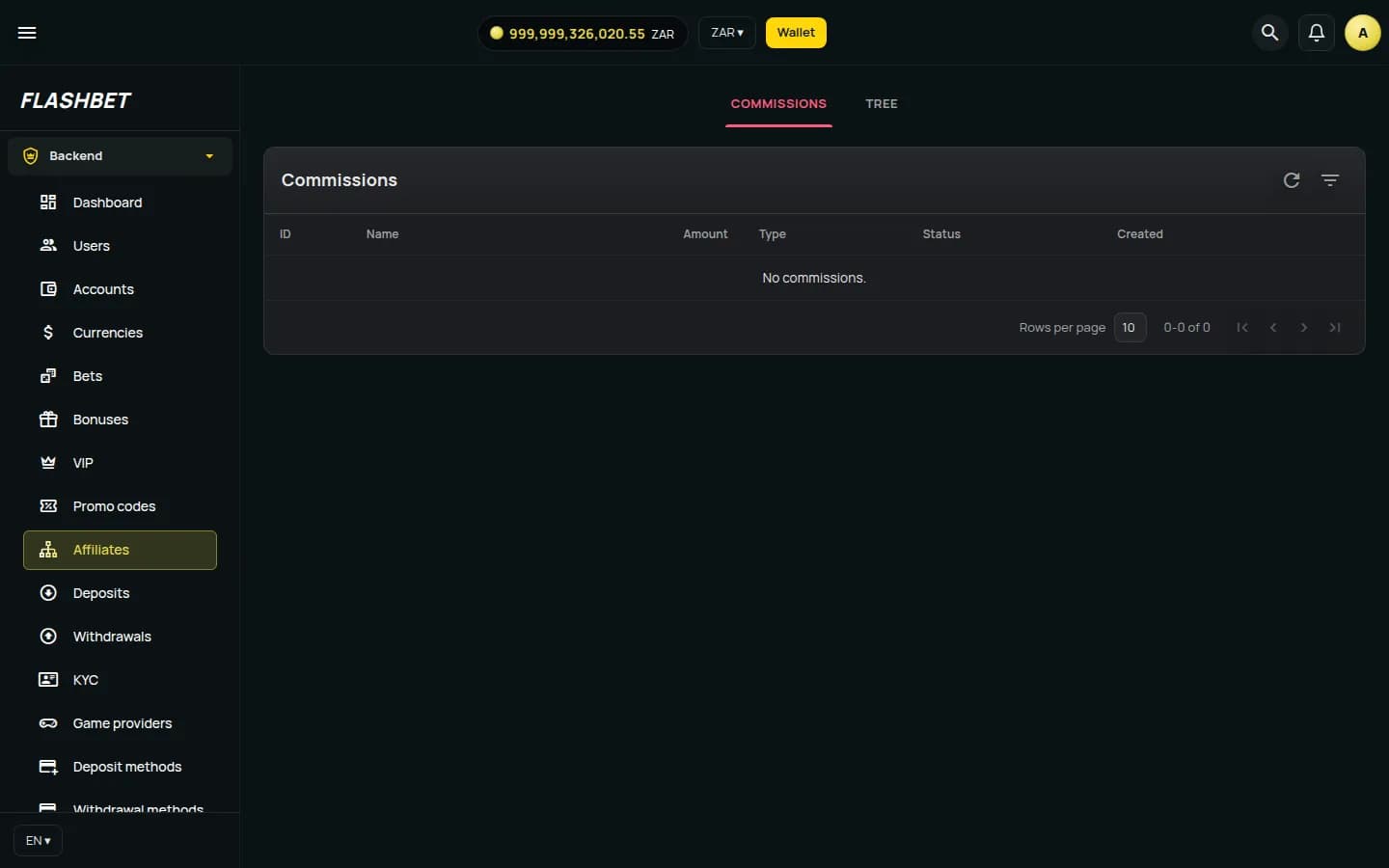Switch to the Tree tab
The image size is (1389, 868).
[x=882, y=104]
